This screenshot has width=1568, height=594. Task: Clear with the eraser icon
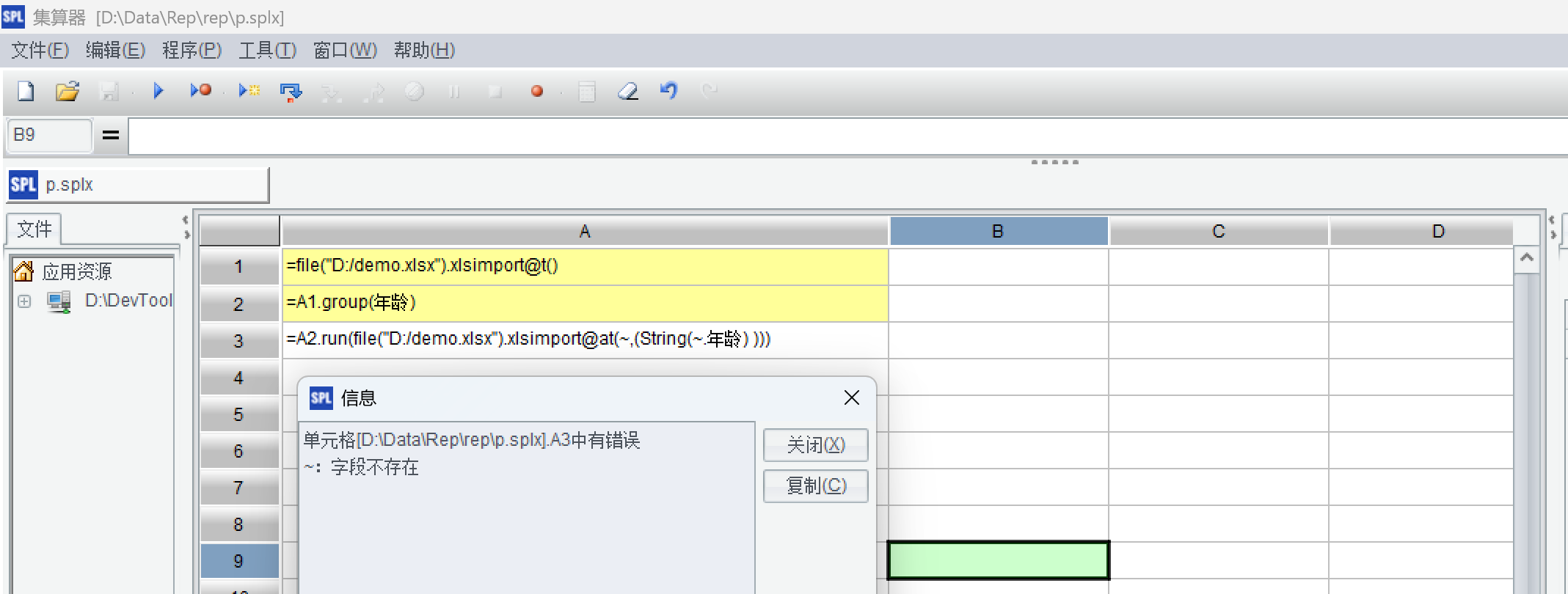click(x=628, y=92)
